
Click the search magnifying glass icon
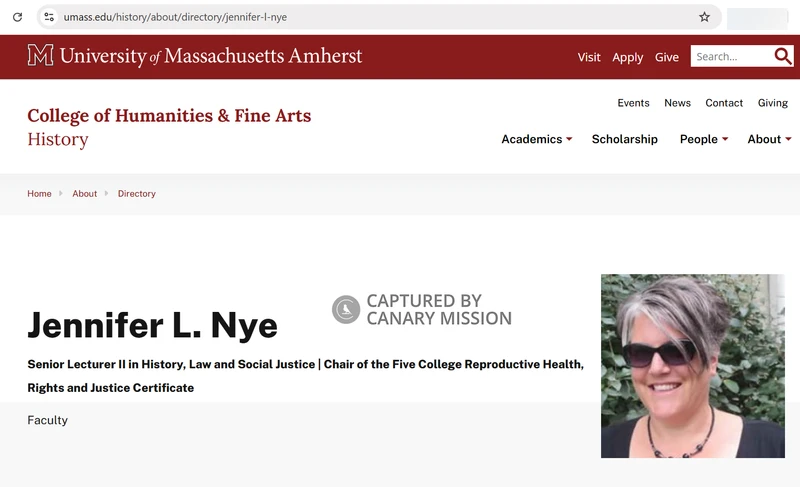tap(782, 56)
